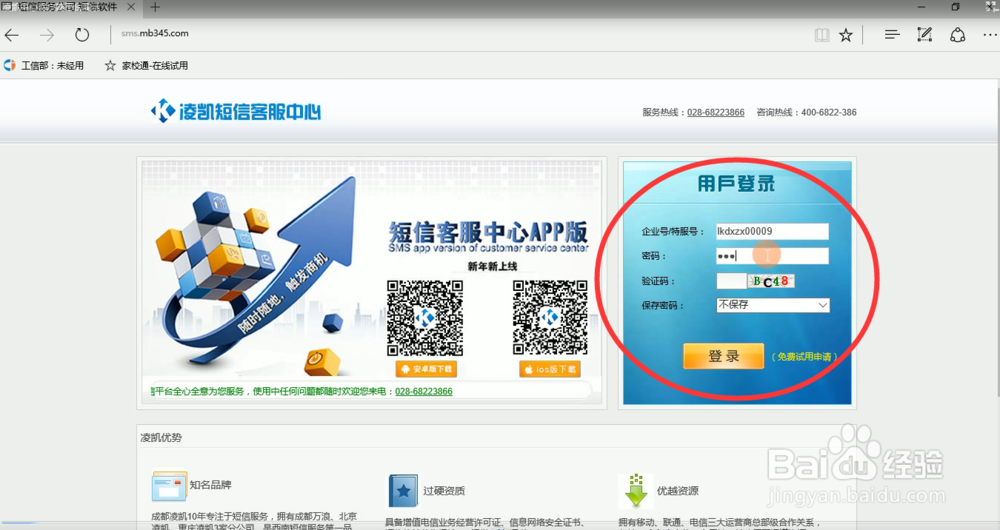
Task: Click the address bar sms.mb345.com
Action: pos(155,33)
